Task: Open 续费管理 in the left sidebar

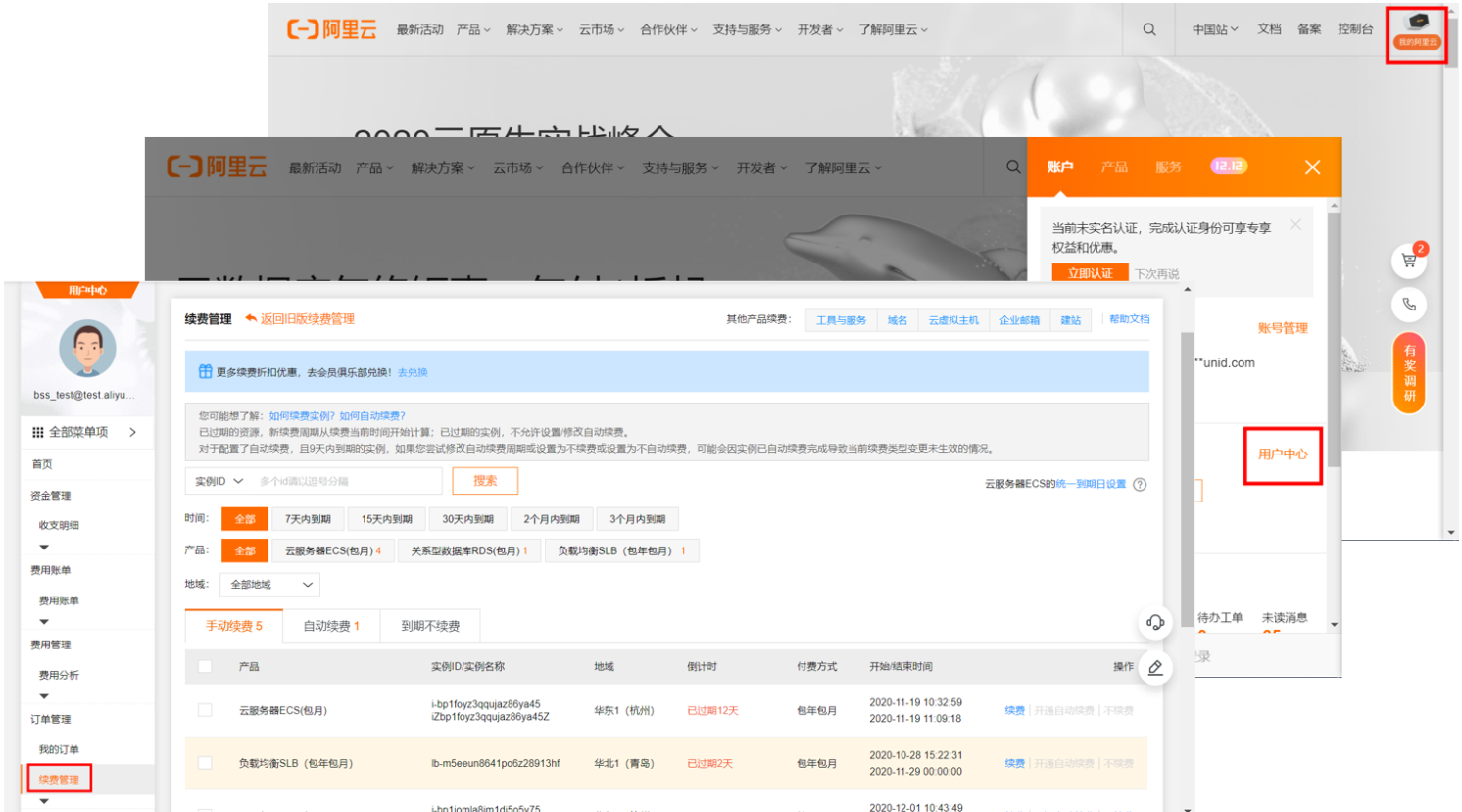Action: [x=59, y=780]
